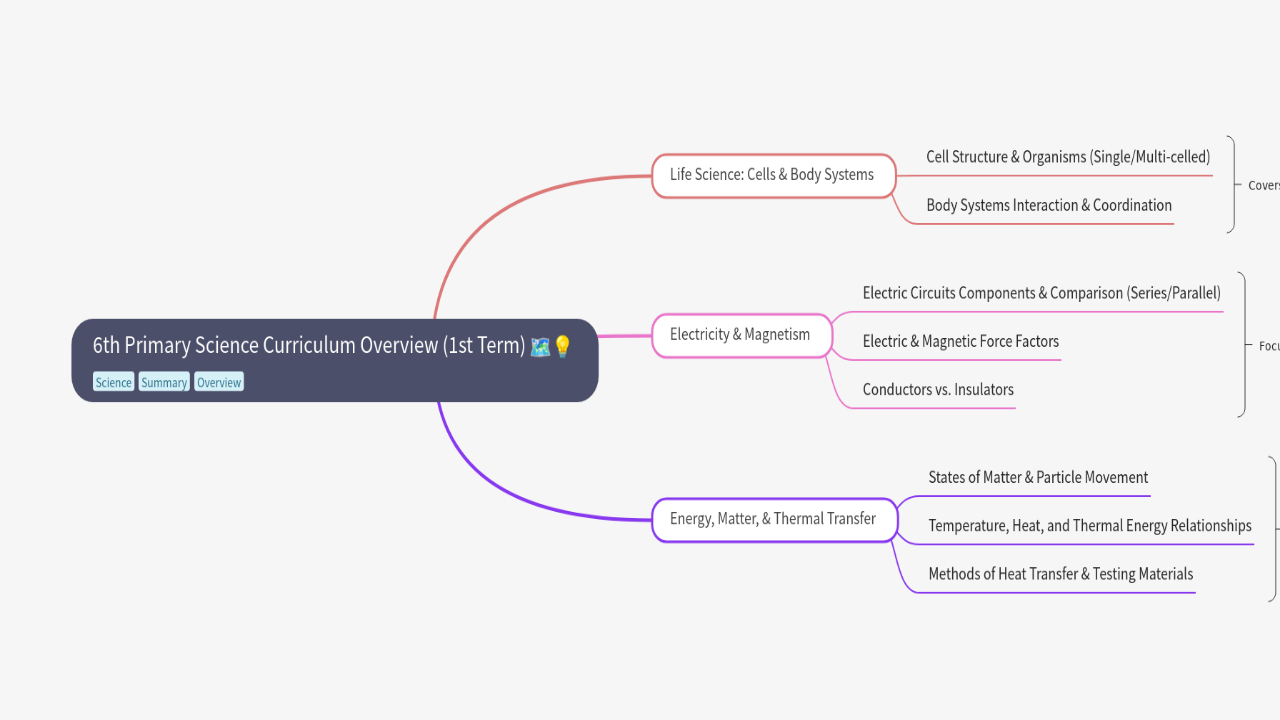Select the Electricity & Magnetism node
1280x720 pixels.
point(741,335)
